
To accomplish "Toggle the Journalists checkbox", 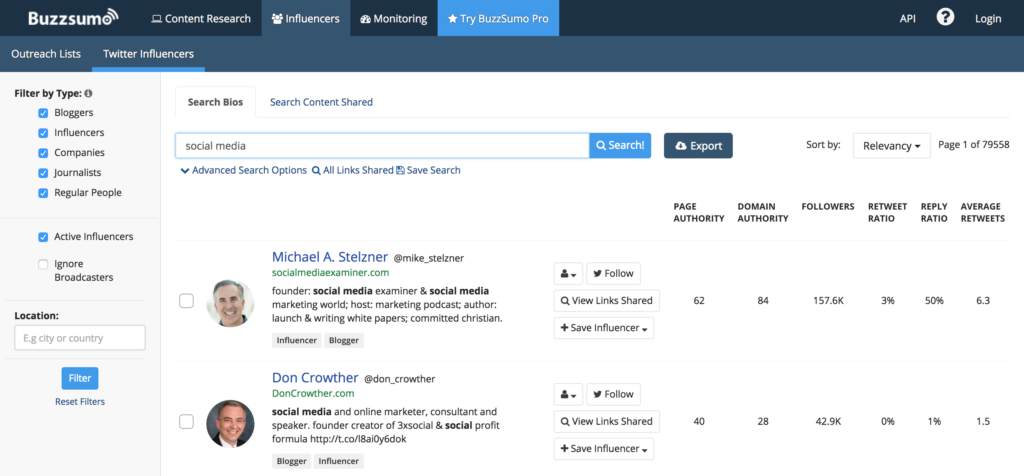I will pyautogui.click(x=43, y=174).
